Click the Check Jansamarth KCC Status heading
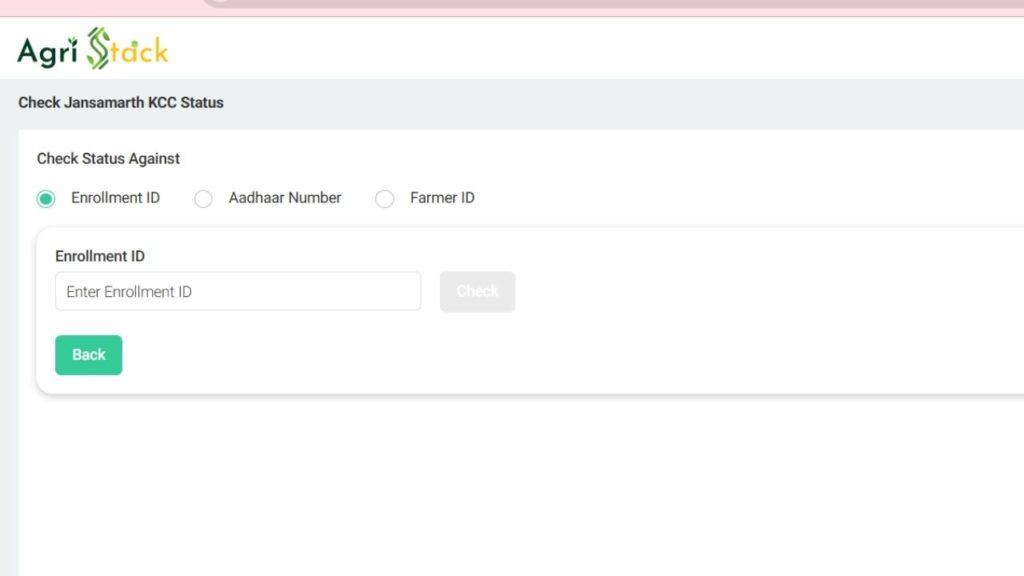 121,103
